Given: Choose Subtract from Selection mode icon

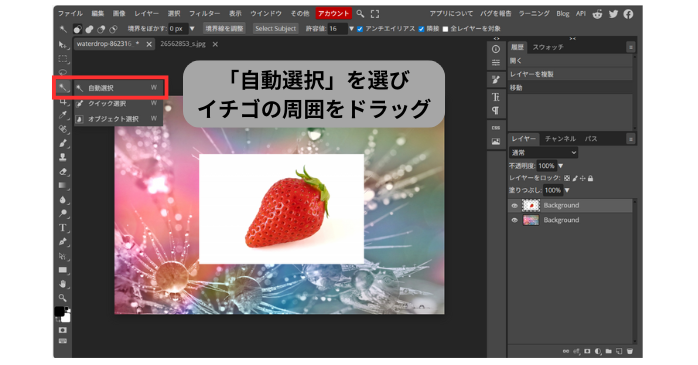Looking at the screenshot, I should [x=101, y=29].
